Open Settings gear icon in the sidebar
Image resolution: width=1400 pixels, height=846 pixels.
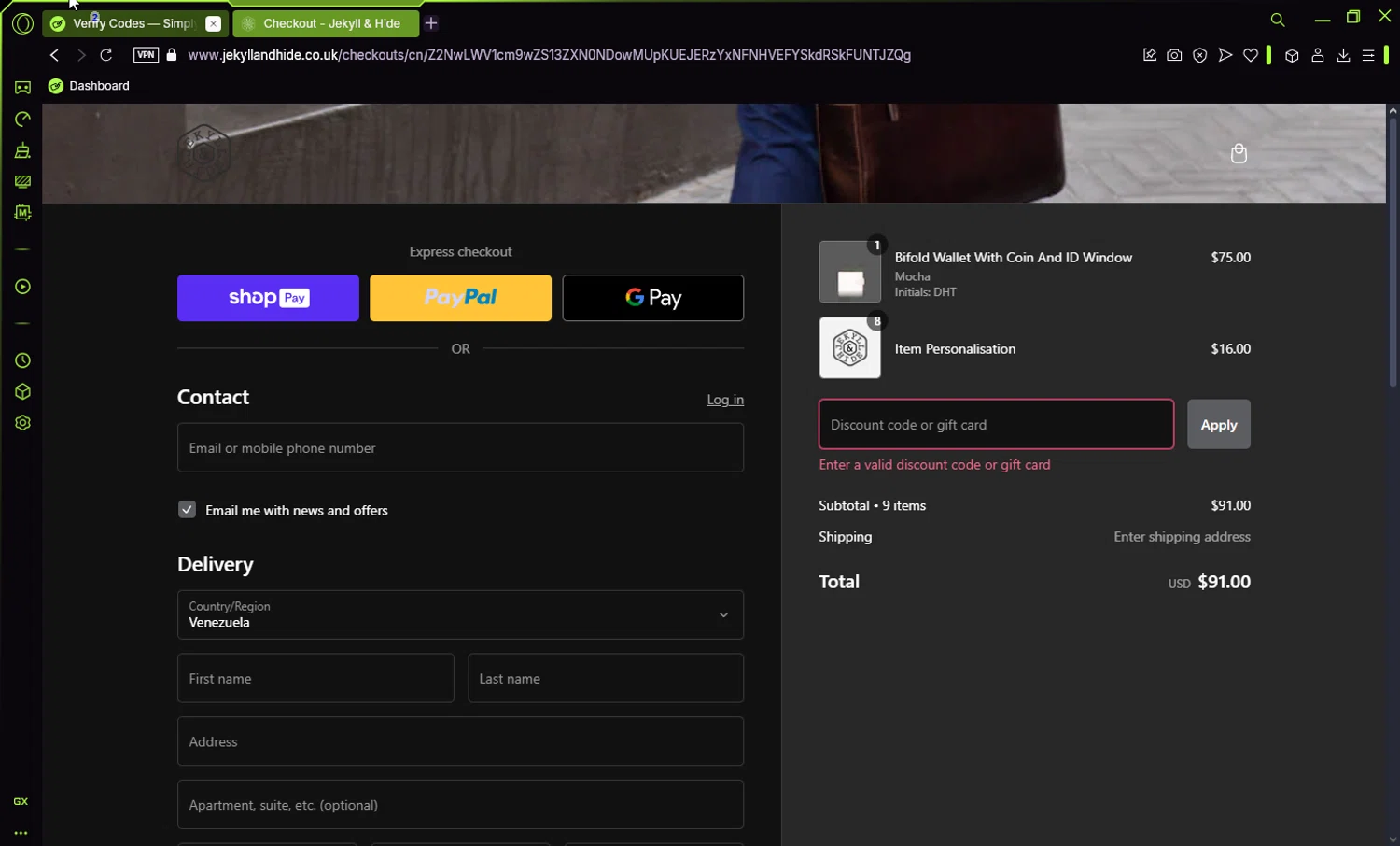[x=22, y=423]
